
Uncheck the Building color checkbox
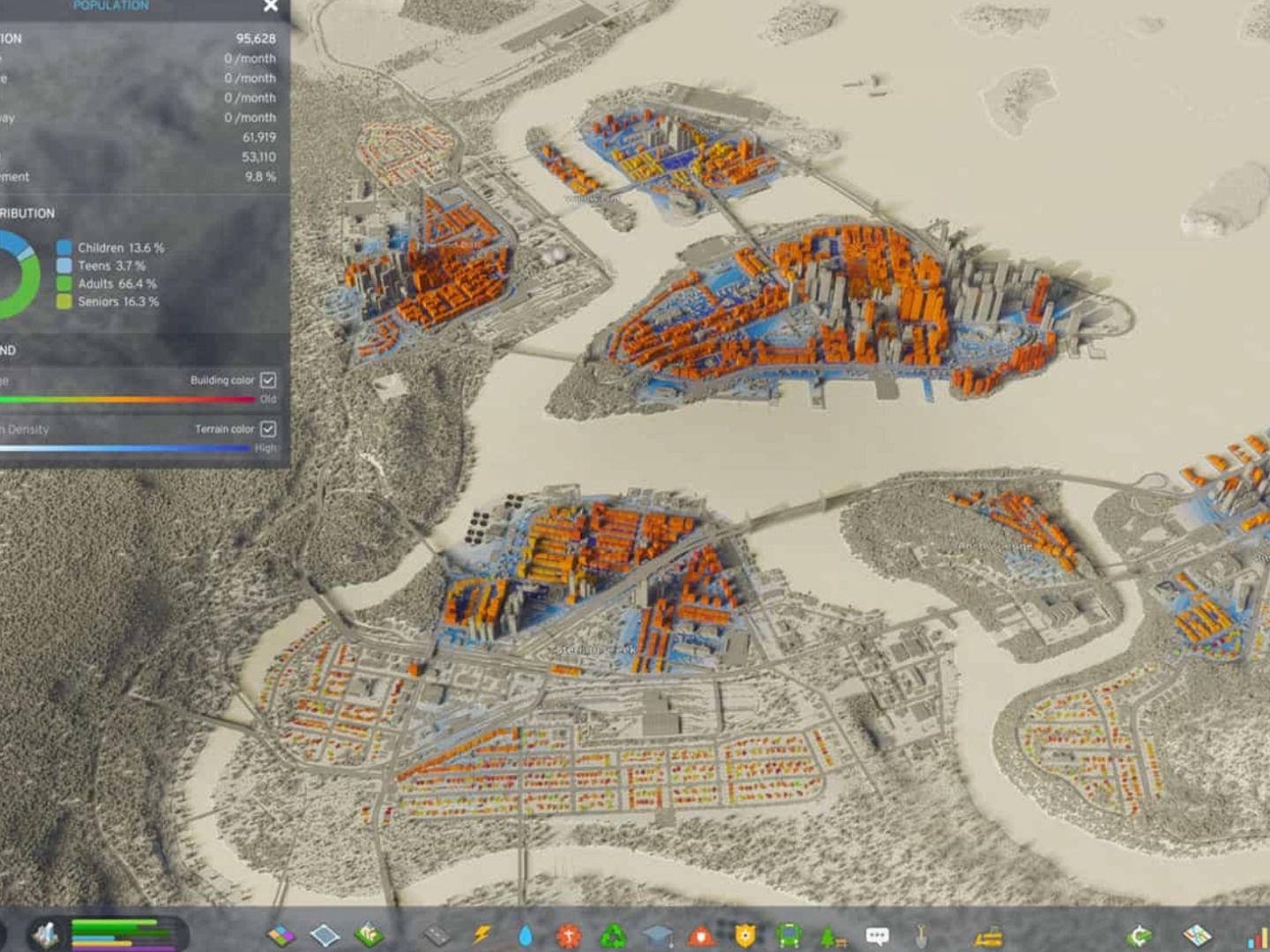click(x=268, y=380)
